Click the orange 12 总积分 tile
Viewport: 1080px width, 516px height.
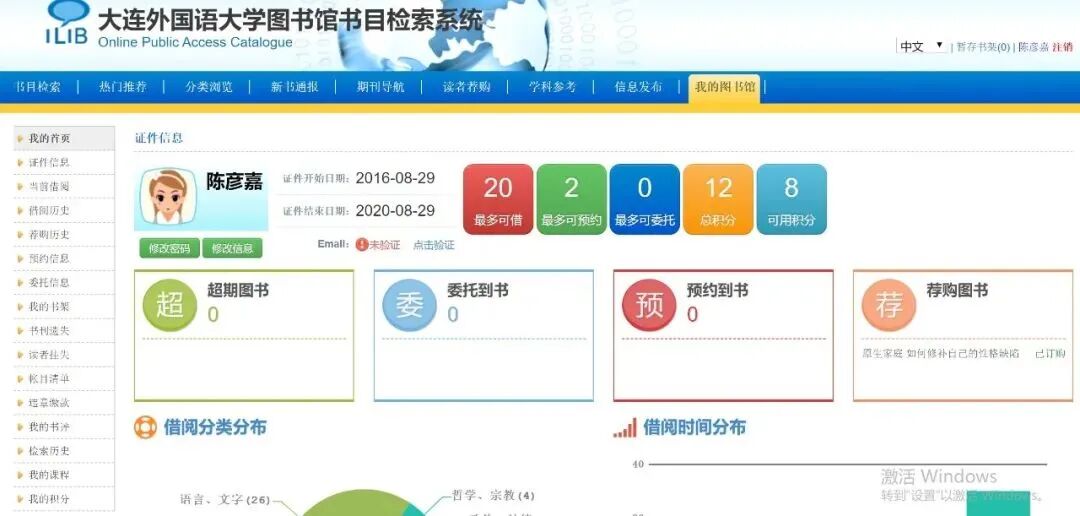(x=718, y=199)
